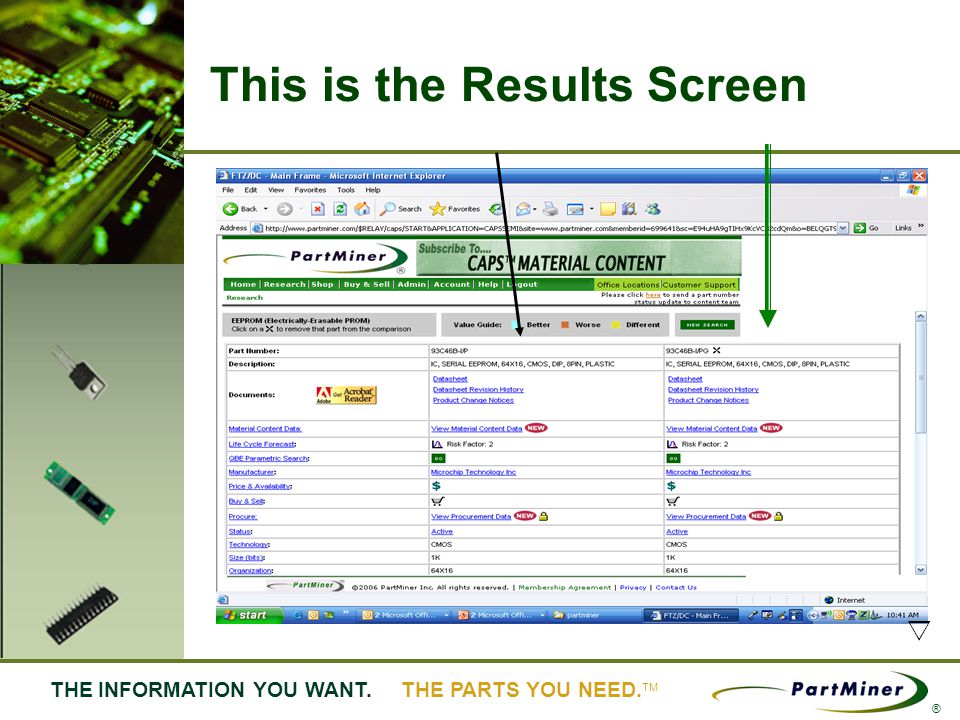This screenshot has width=960, height=720.
Task: Open the Search magnifier in IE toolbar
Action: tap(400, 209)
